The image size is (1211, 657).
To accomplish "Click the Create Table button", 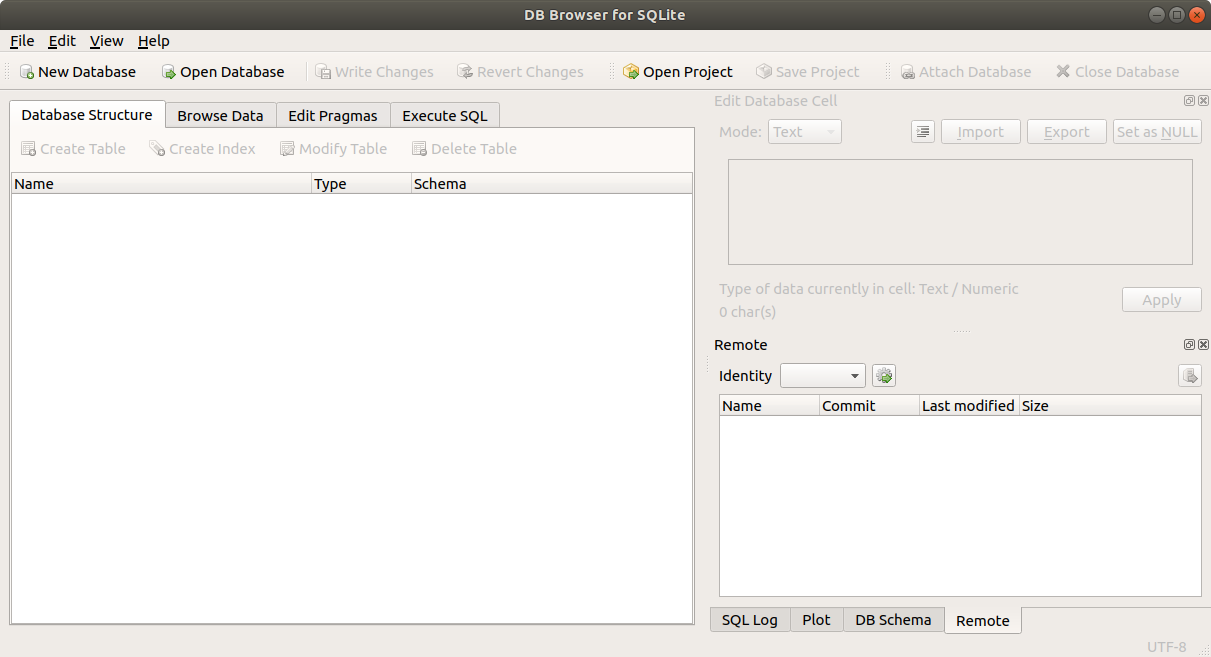I will click(x=73, y=149).
